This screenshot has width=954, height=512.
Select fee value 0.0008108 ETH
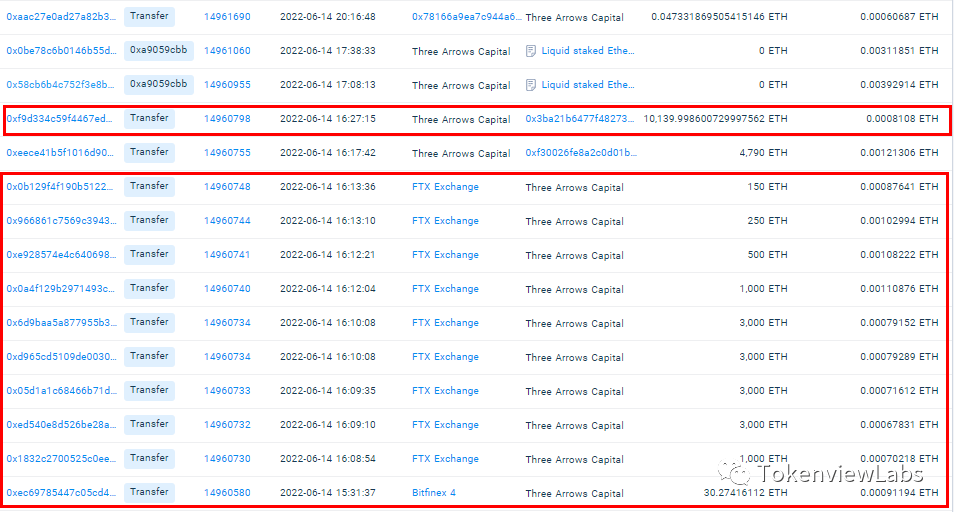(902, 119)
